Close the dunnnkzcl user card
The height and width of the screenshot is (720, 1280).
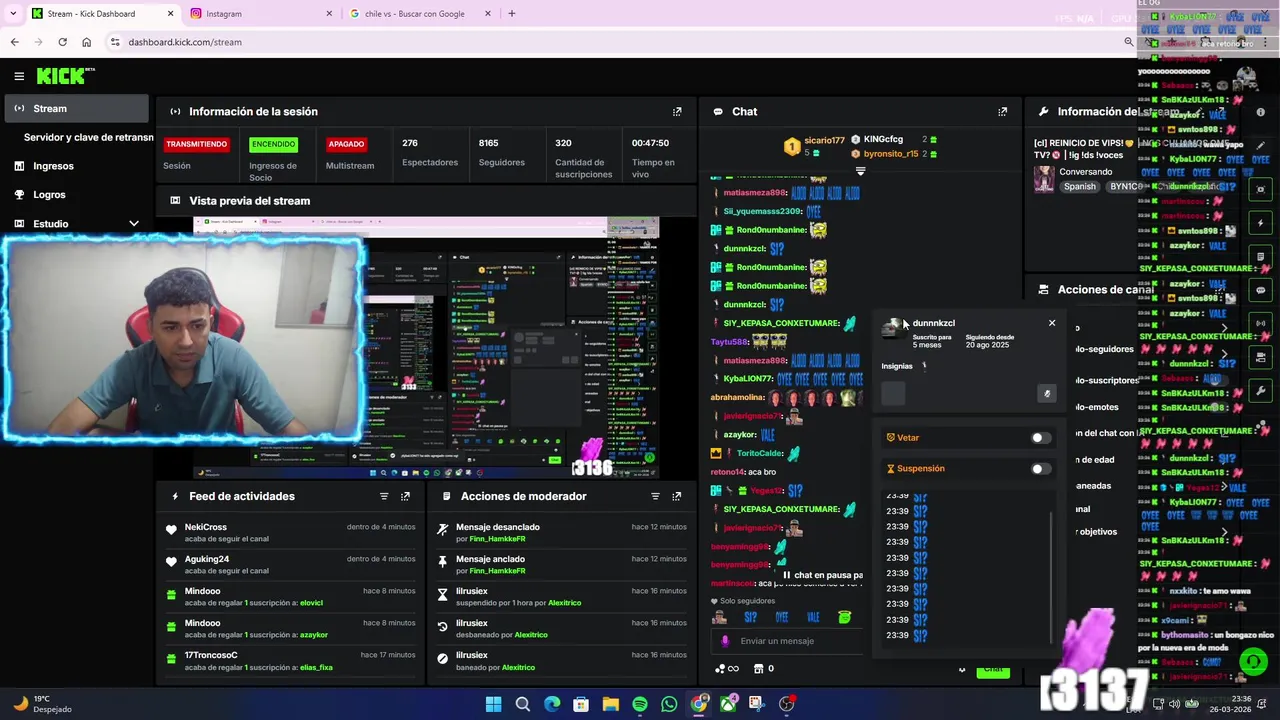(x=1052, y=323)
